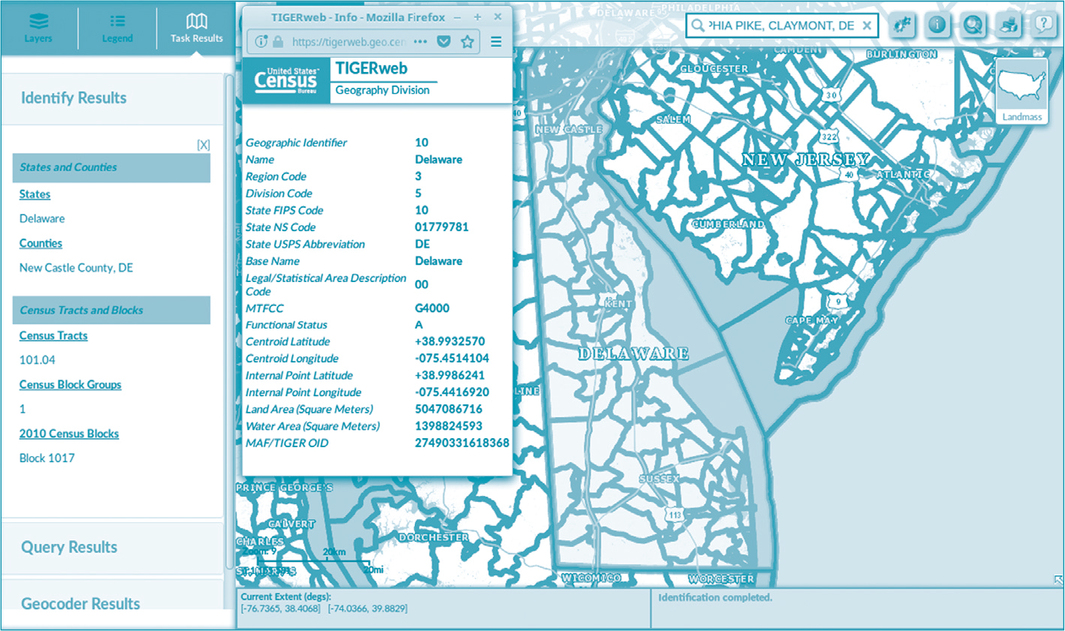Switch to the Legend tab

click(117, 27)
